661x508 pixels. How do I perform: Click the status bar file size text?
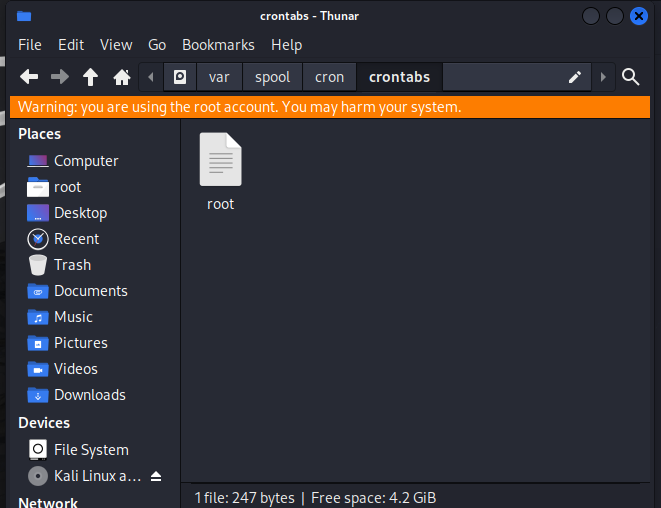pyautogui.click(x=245, y=498)
